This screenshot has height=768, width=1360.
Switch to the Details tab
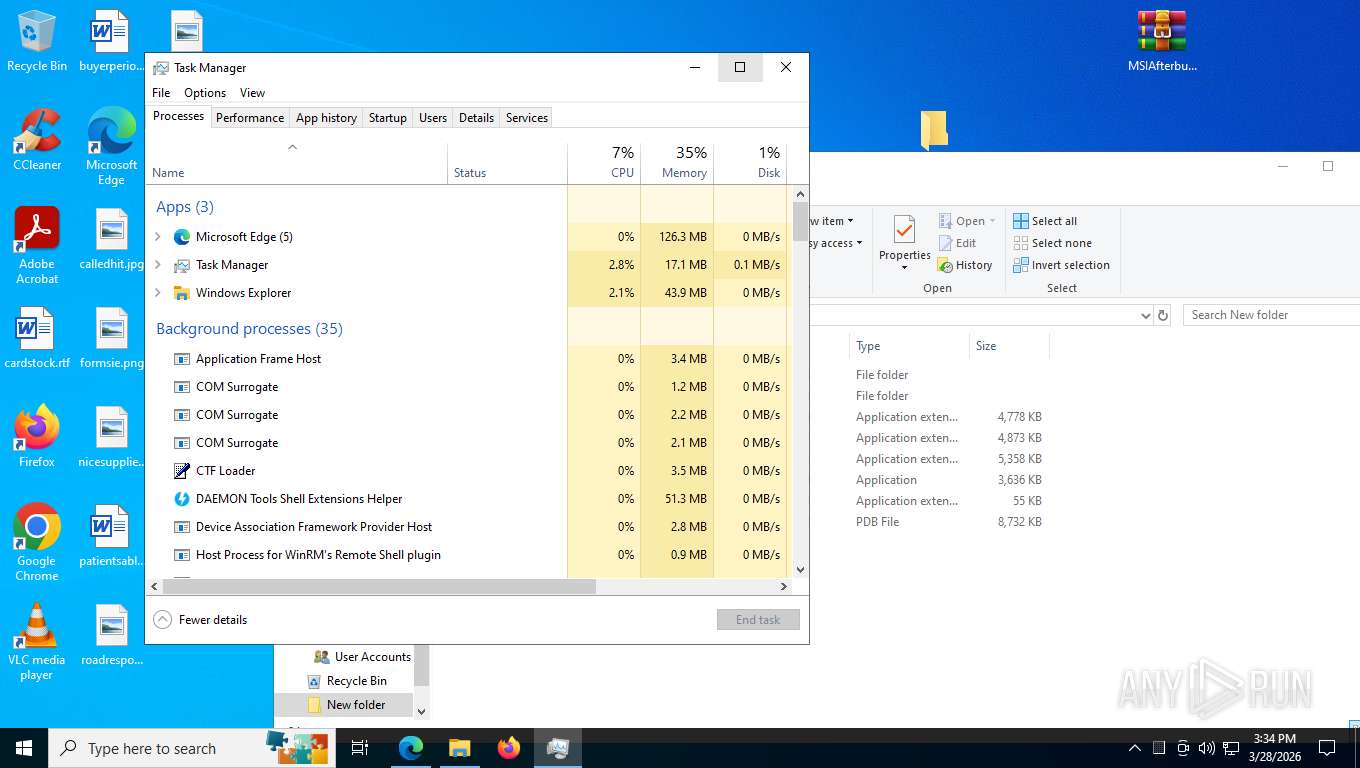click(x=476, y=118)
